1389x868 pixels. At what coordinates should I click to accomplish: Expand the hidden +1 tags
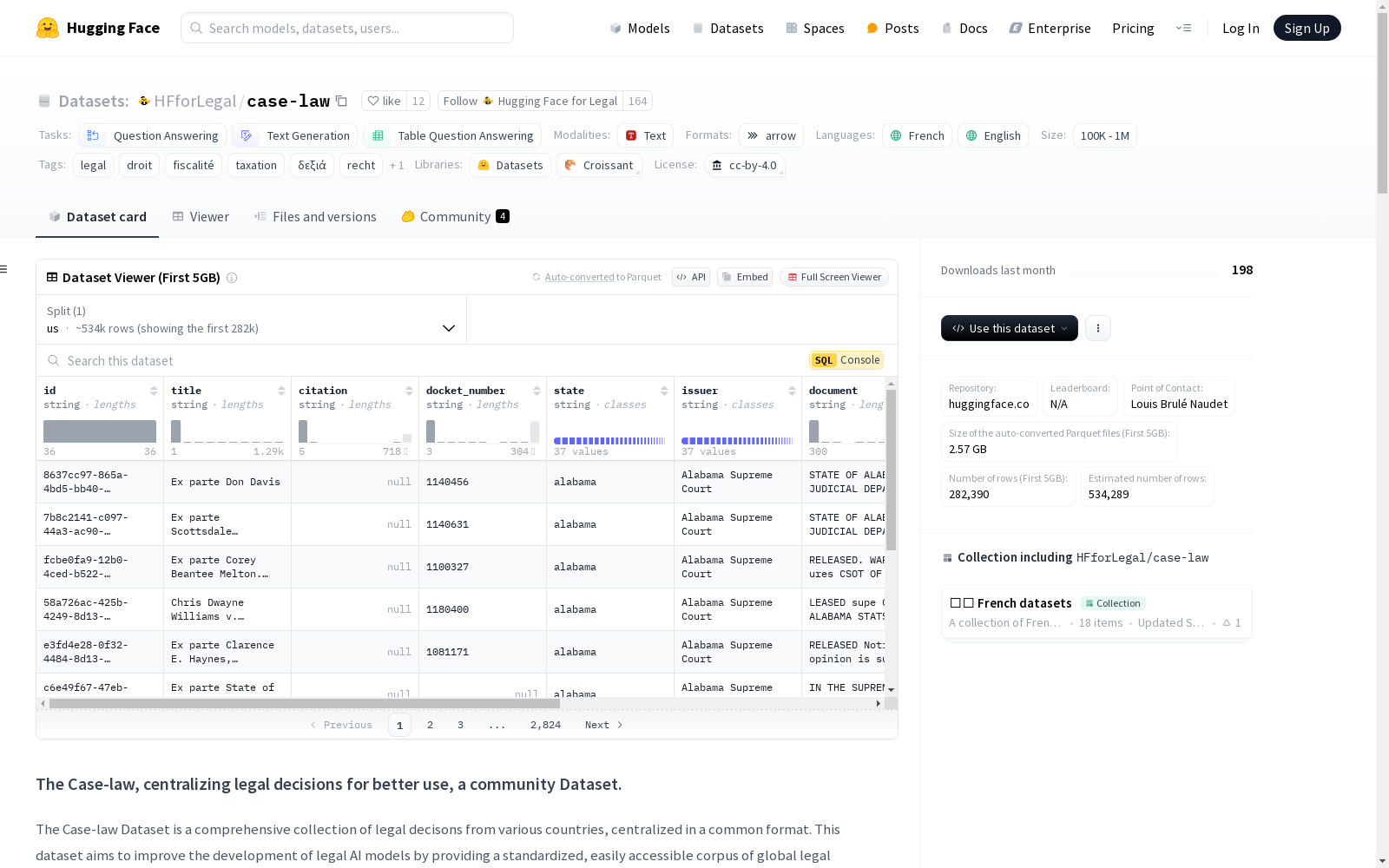tap(397, 165)
